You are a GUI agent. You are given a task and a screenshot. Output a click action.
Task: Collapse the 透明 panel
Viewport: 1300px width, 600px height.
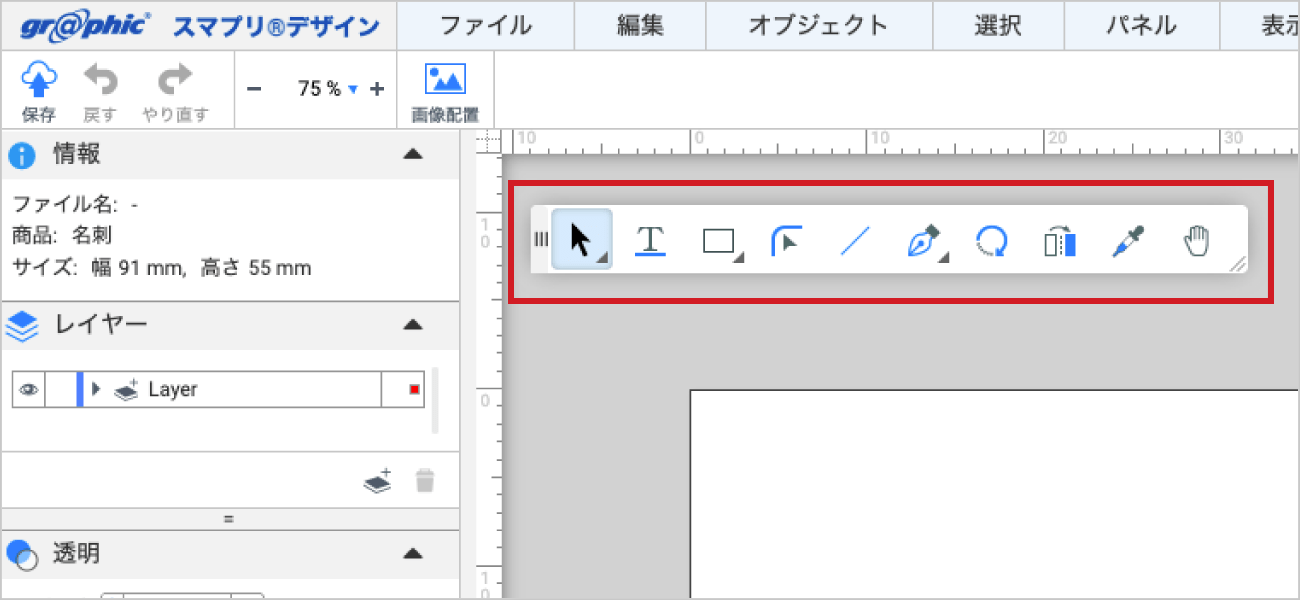pyautogui.click(x=413, y=554)
